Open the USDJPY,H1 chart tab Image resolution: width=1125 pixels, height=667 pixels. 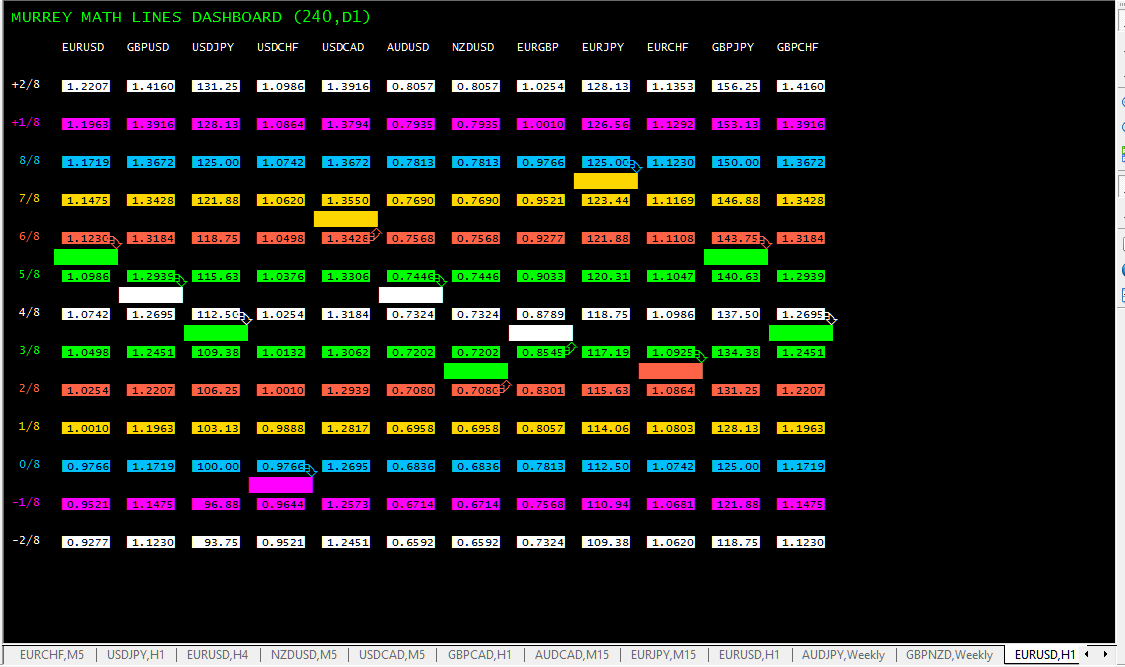[x=136, y=655]
